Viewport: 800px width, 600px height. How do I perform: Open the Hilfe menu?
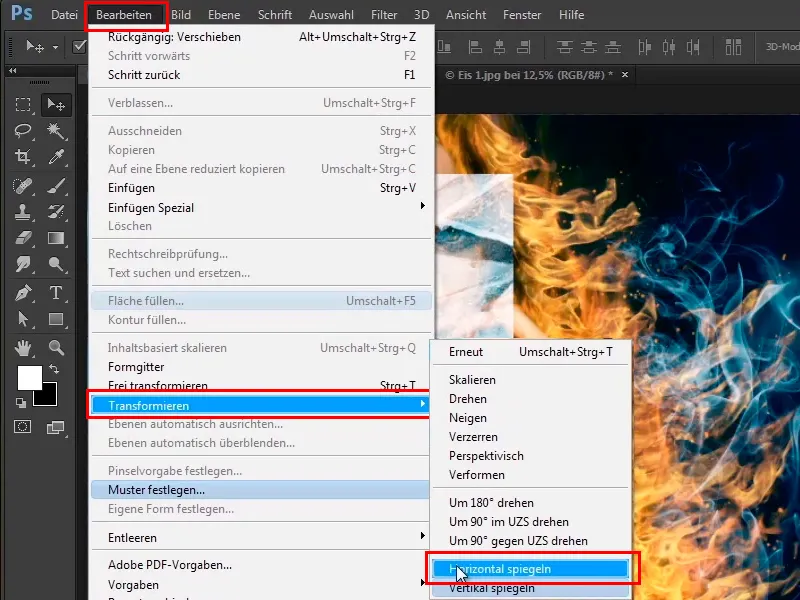coord(571,15)
